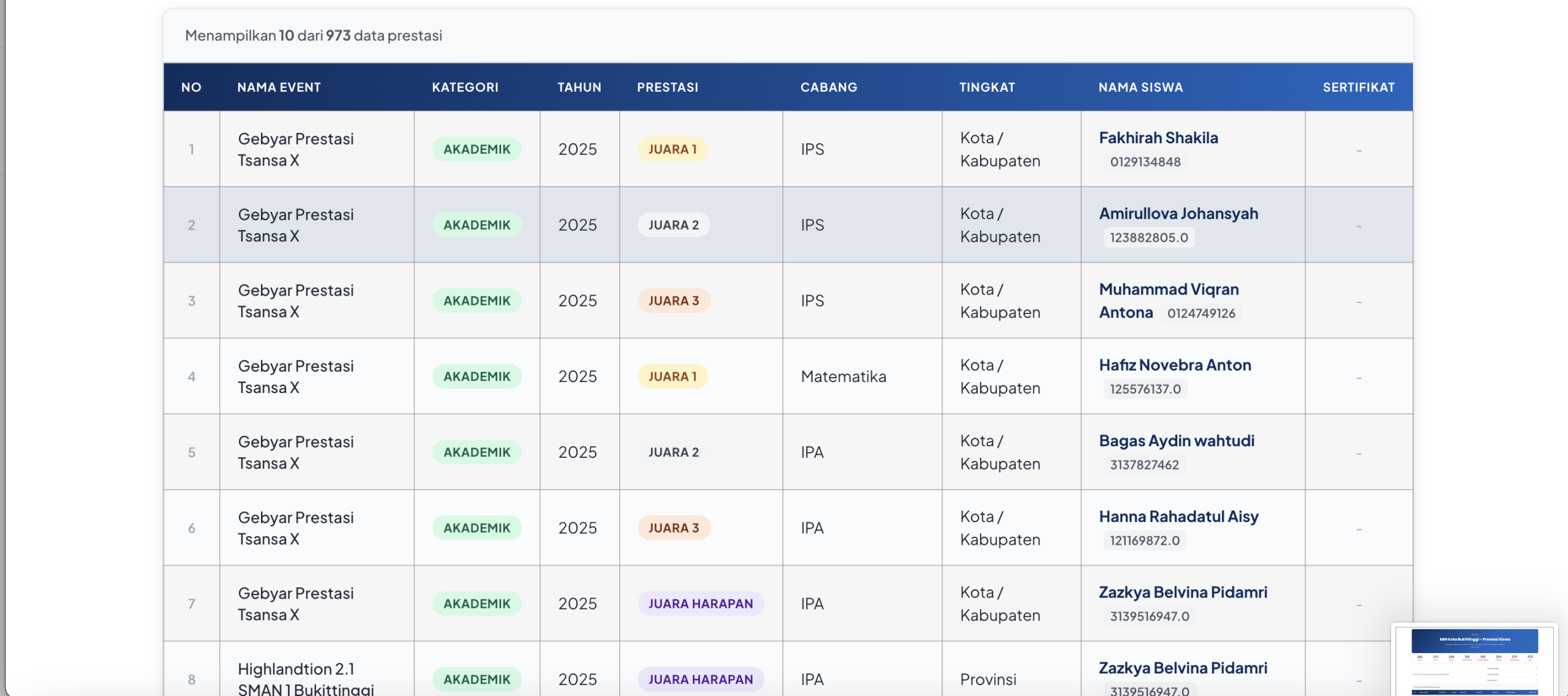Click student ID 3139516947.0 in row 7
The width and height of the screenshot is (1568, 696).
click(1149, 616)
